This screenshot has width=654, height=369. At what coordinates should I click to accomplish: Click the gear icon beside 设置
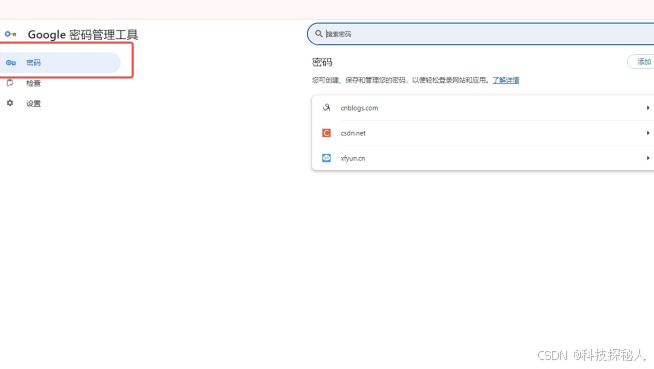(10, 103)
